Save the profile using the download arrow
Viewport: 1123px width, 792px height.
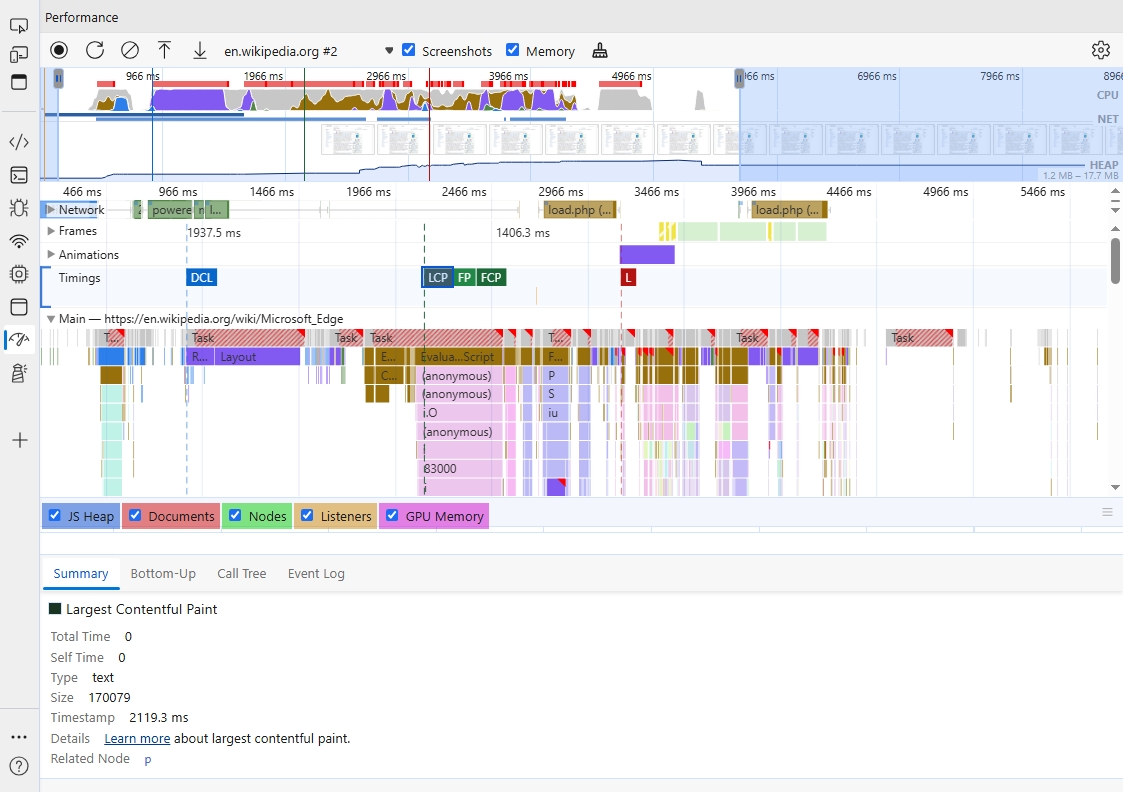click(200, 50)
